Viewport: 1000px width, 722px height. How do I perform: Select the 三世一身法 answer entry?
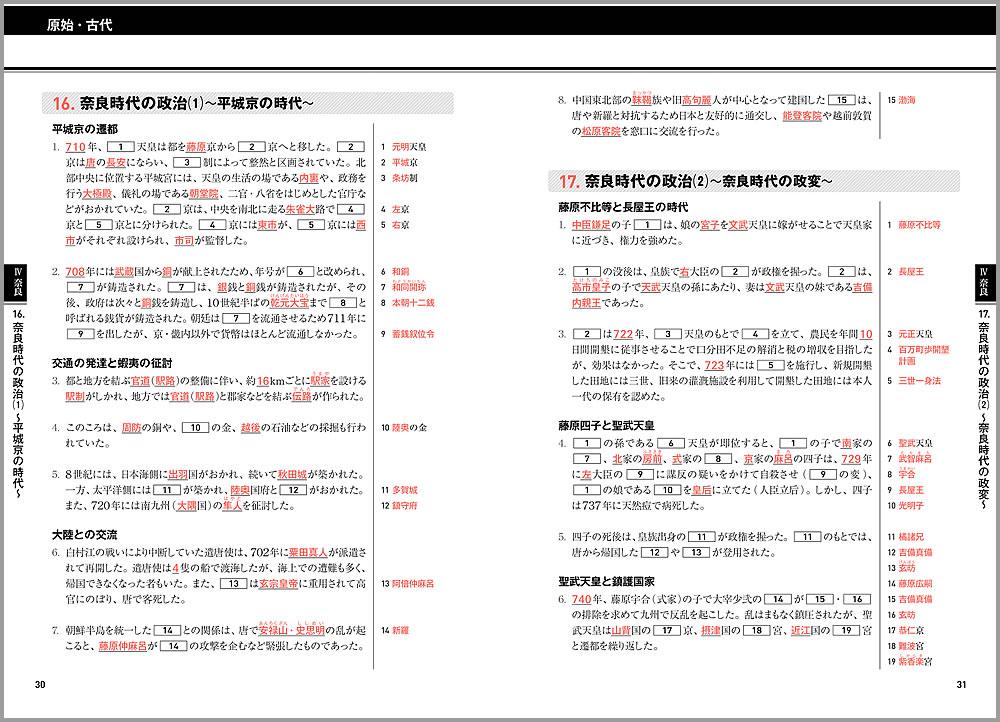click(920, 381)
